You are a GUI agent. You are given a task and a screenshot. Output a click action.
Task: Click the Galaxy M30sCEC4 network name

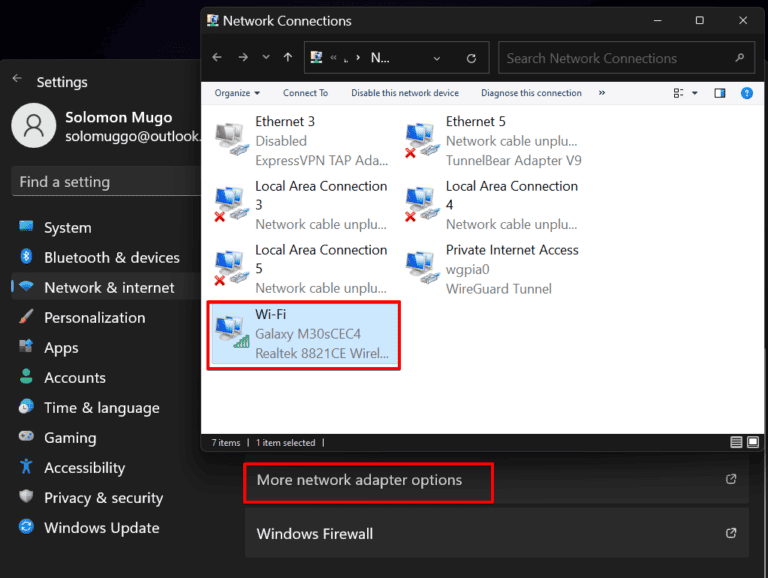pos(308,334)
